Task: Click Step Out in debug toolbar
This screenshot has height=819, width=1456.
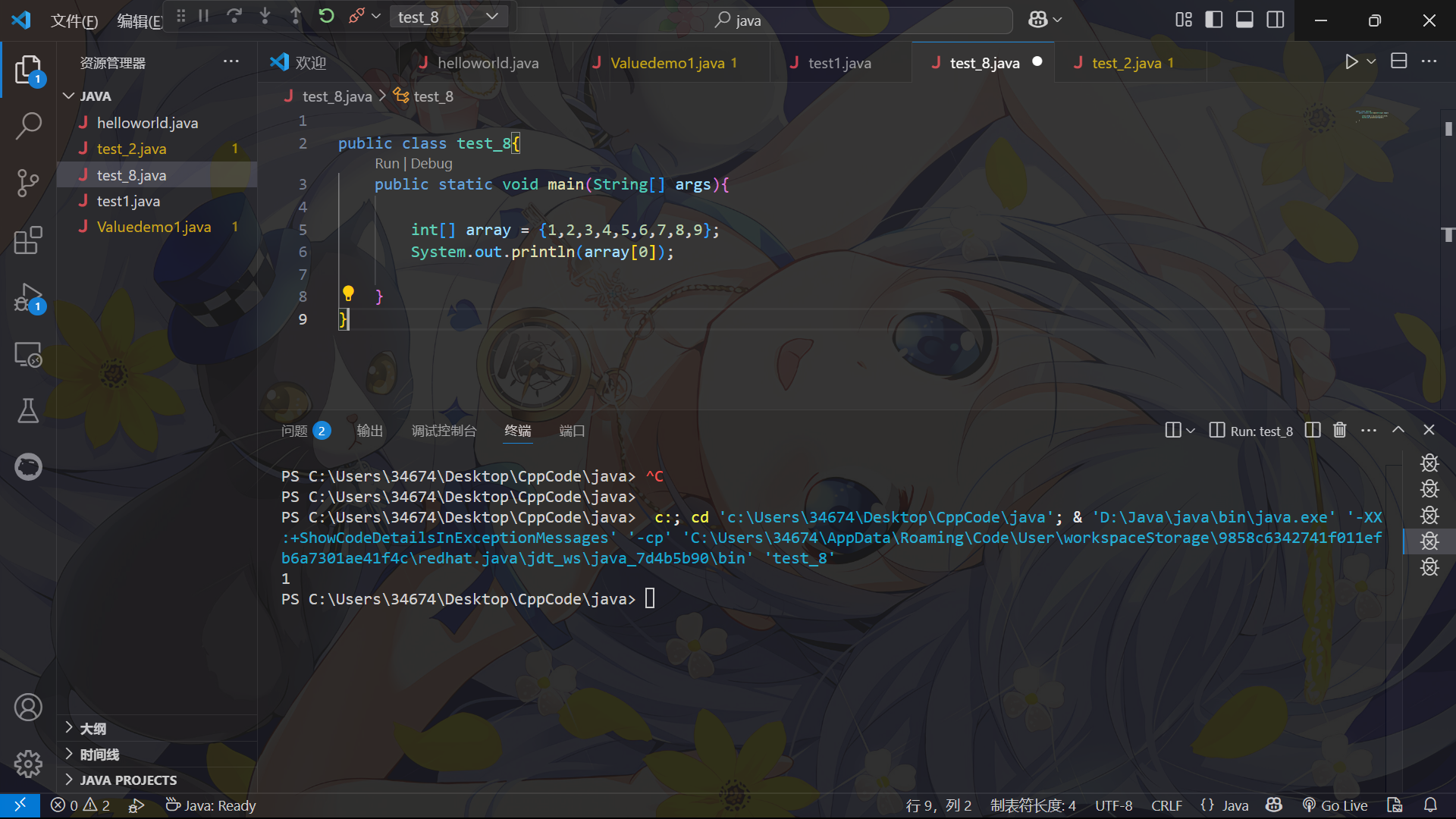Action: [296, 16]
